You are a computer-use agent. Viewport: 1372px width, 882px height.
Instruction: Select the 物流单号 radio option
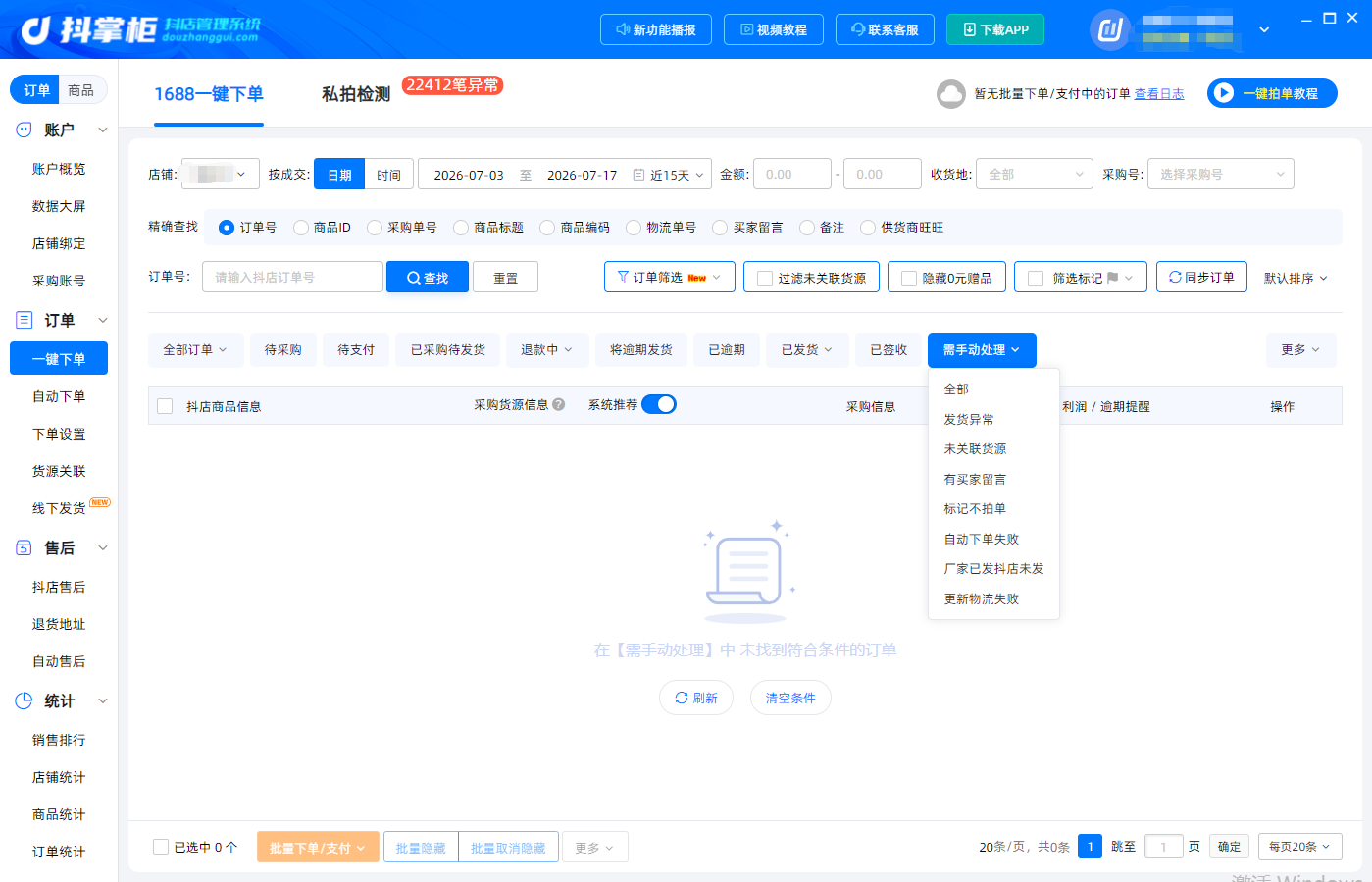[x=634, y=228]
